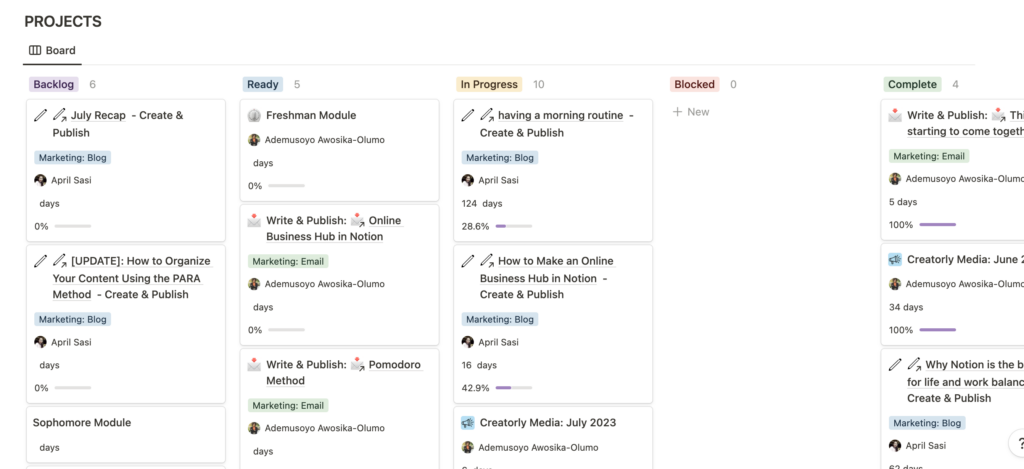Click the Ready column label
The height and width of the screenshot is (469, 1024).
(x=263, y=84)
